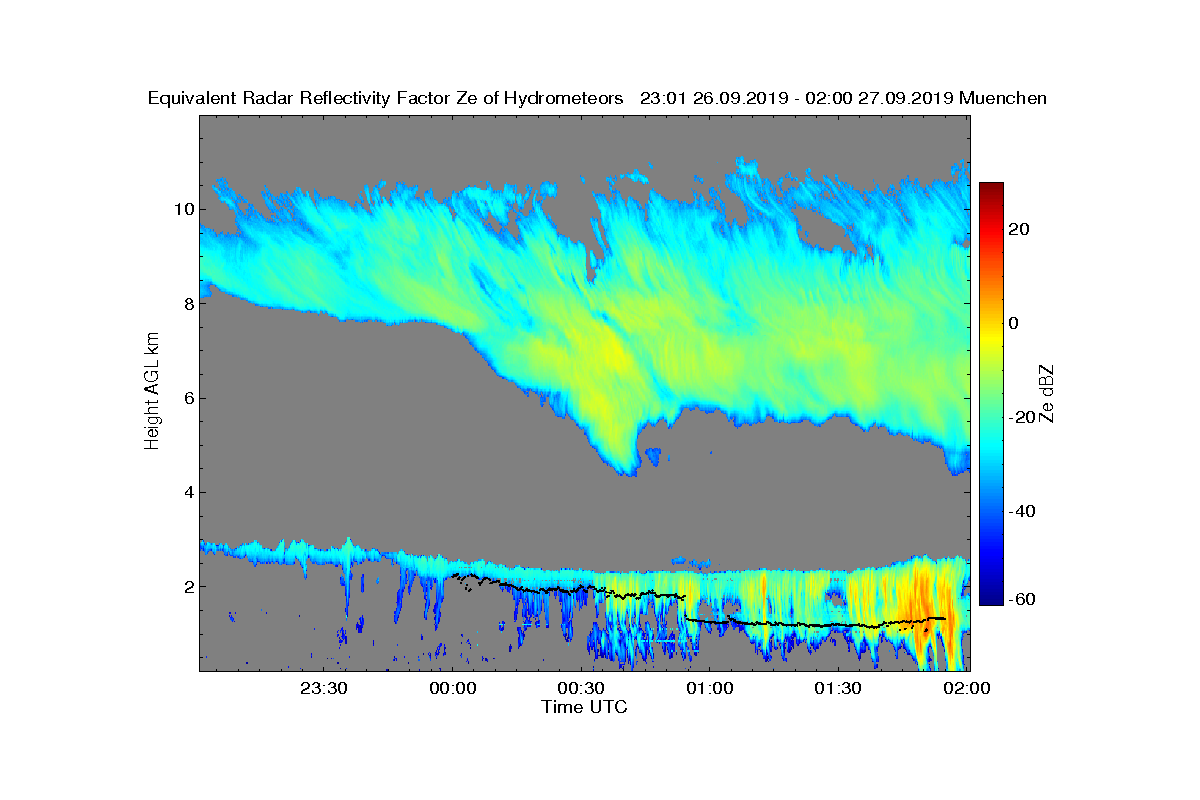
Task: Click the 'Height AGL km' axis label
Action: 152,392
